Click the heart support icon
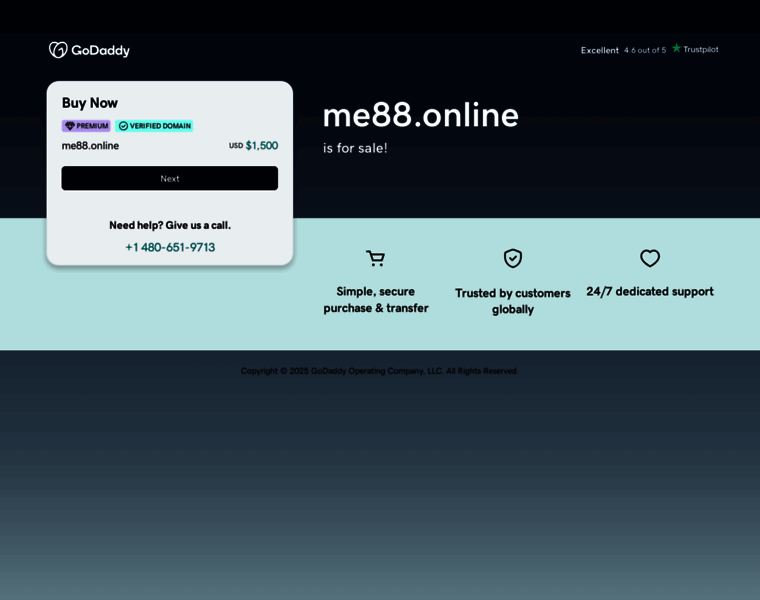This screenshot has width=760, height=600. 650,258
